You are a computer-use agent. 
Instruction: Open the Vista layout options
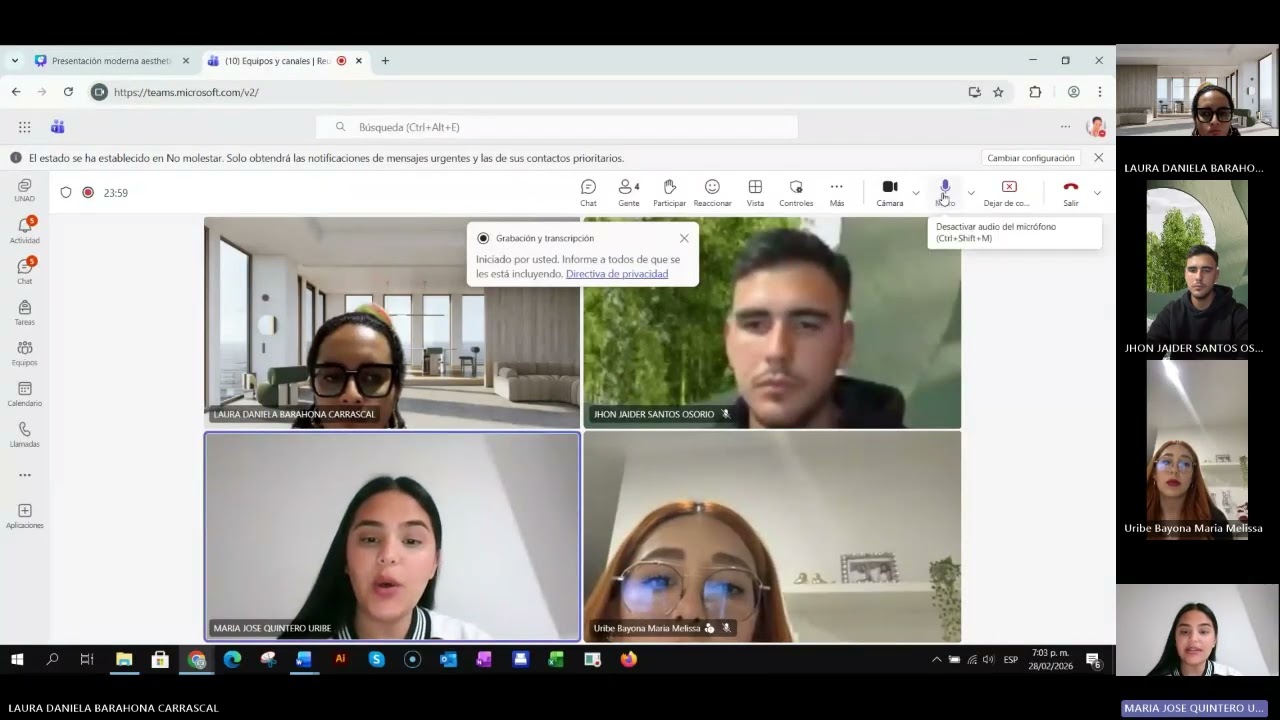pyautogui.click(x=755, y=193)
